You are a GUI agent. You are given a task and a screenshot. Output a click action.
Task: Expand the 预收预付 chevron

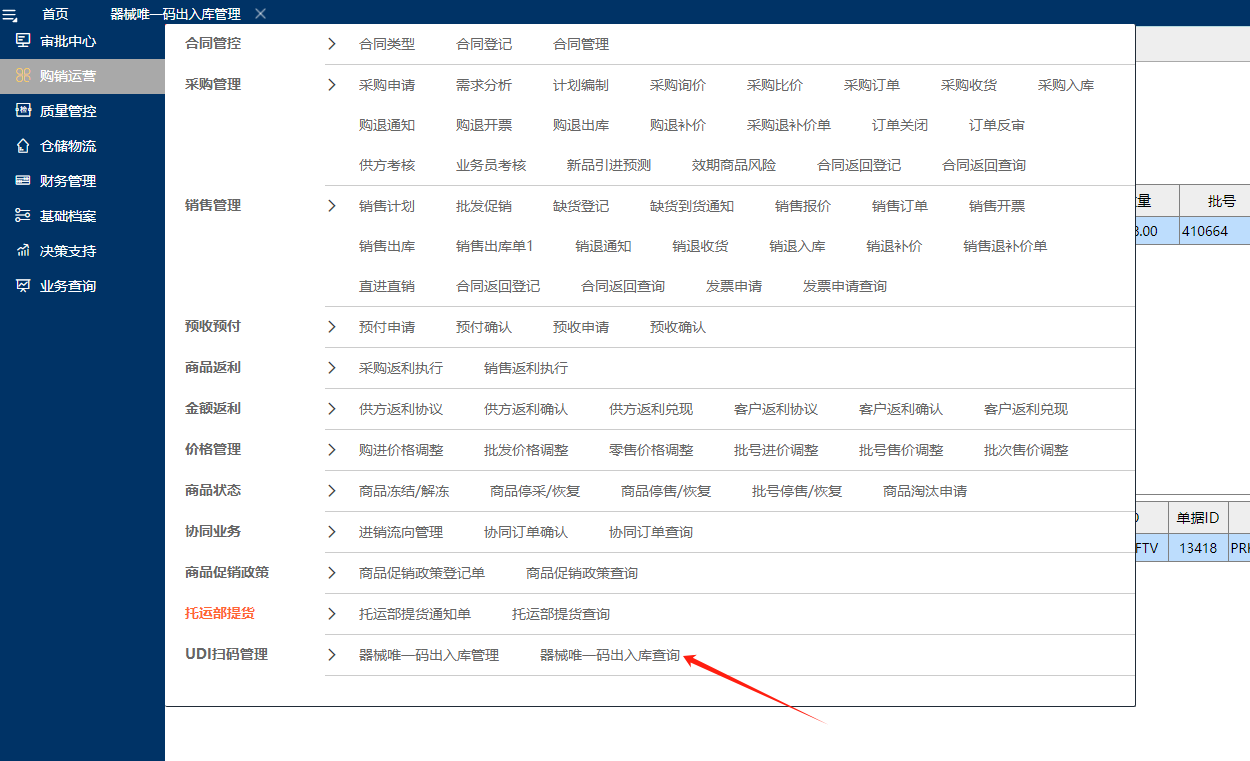coord(332,327)
